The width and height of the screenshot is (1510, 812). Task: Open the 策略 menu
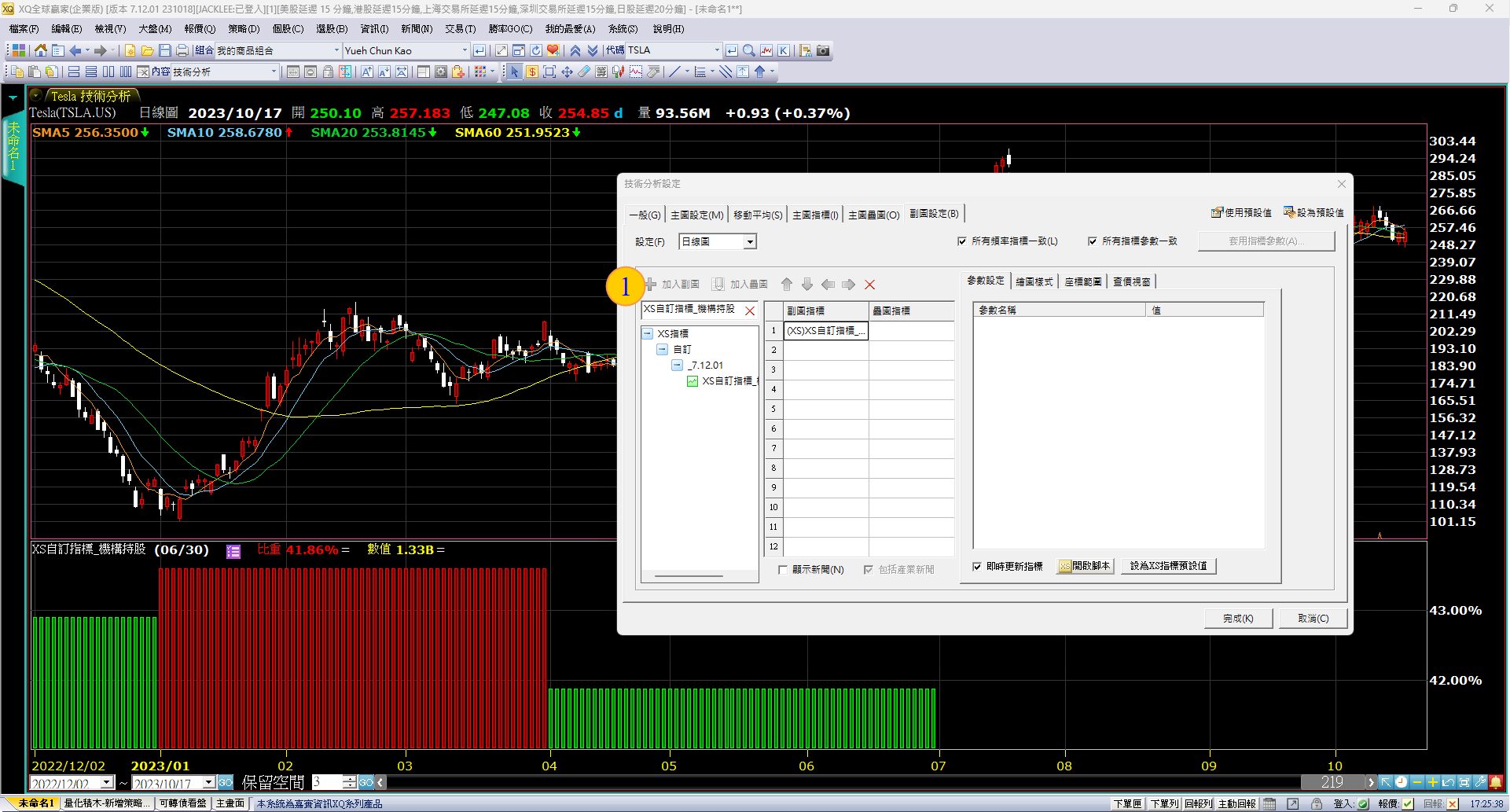[x=244, y=29]
